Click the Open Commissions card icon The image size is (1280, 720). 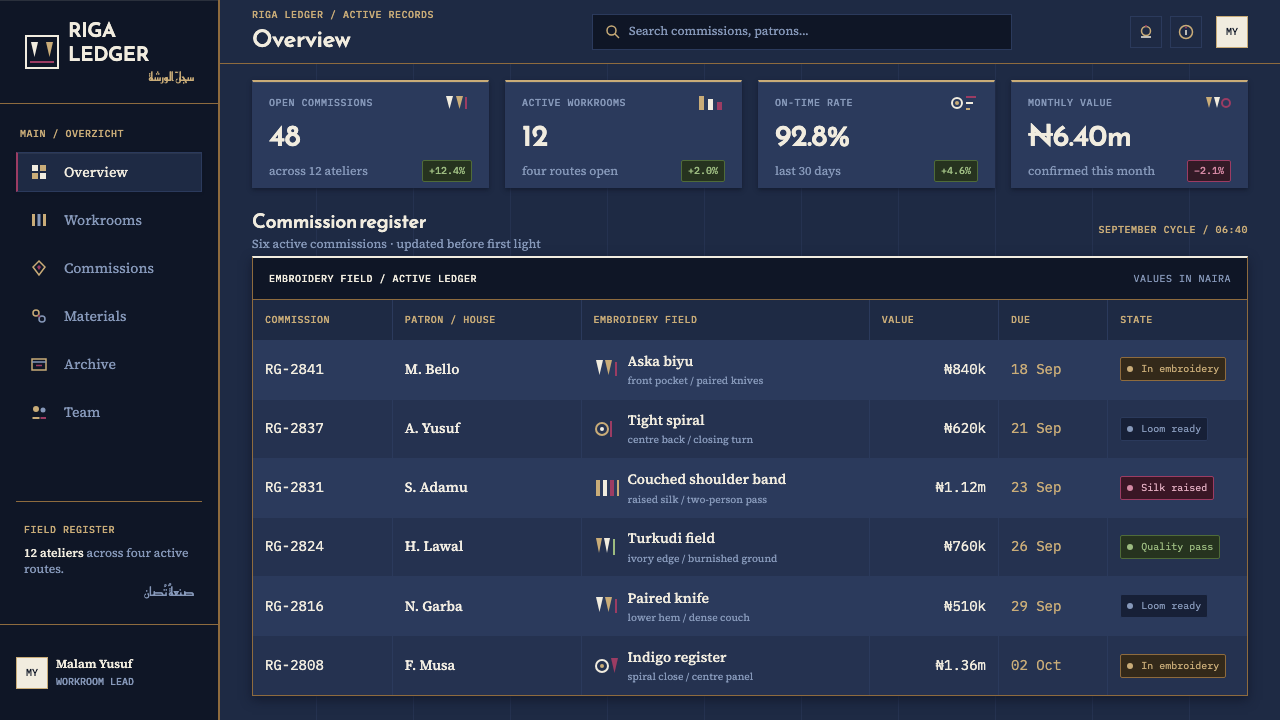click(457, 103)
